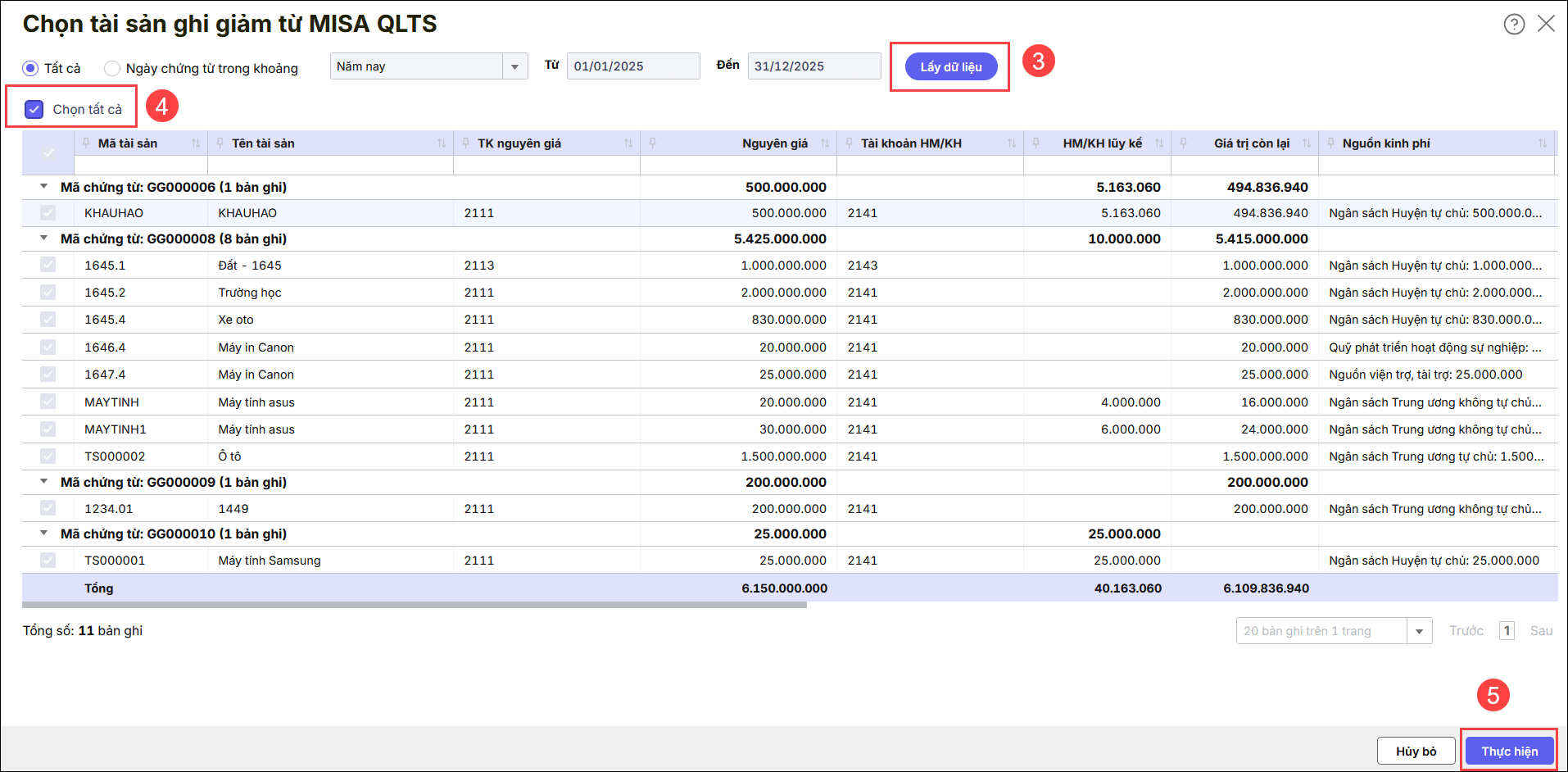1568x772 pixels.
Task: Click the Hủy bỏ button
Action: (x=1416, y=751)
